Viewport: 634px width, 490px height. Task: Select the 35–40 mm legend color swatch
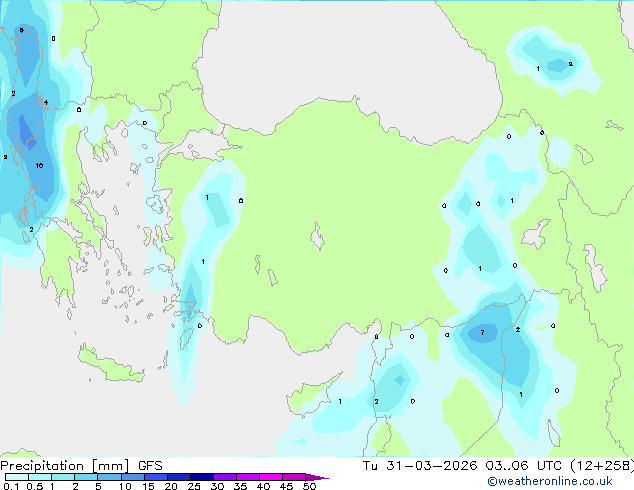[248, 477]
